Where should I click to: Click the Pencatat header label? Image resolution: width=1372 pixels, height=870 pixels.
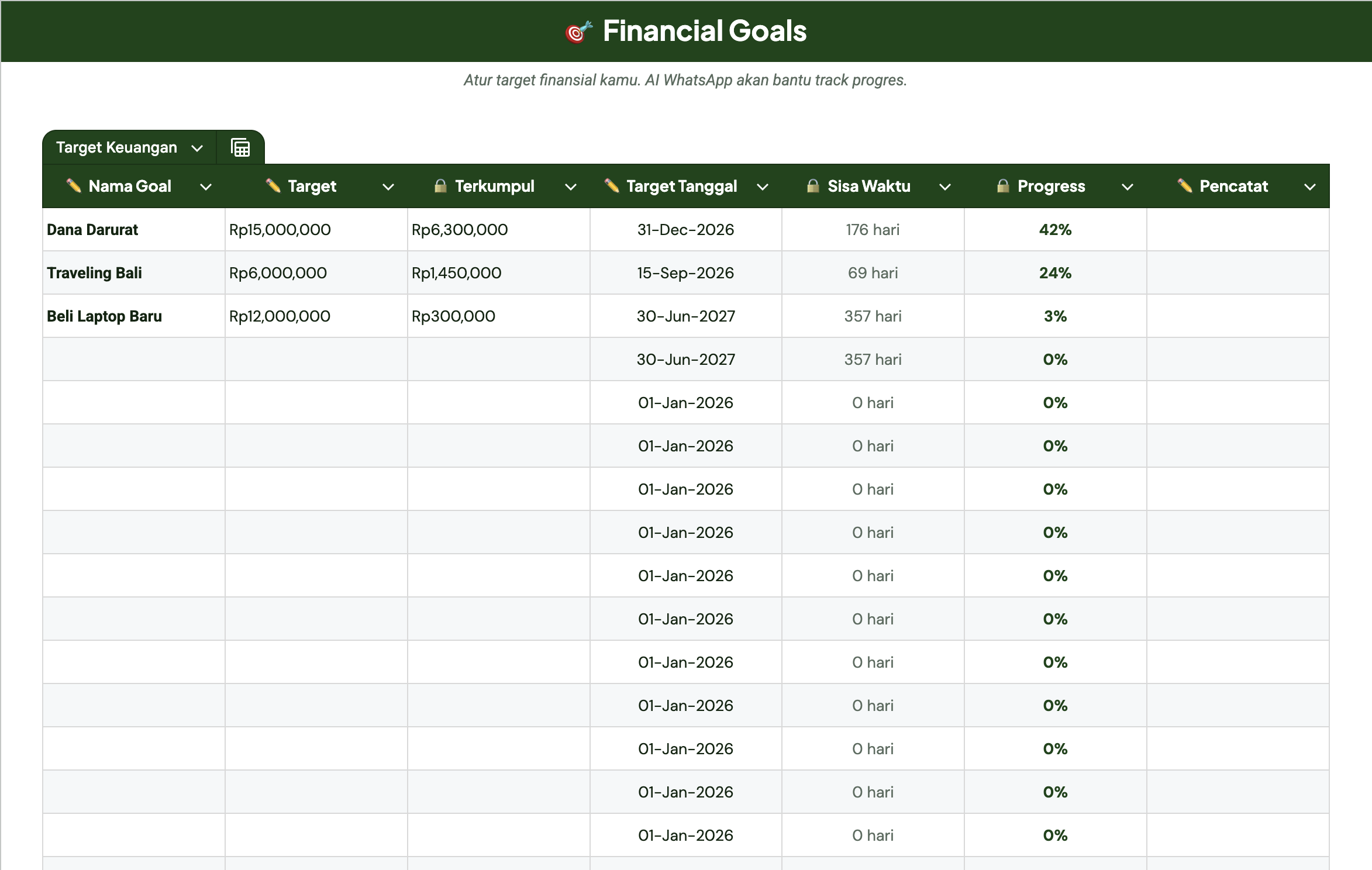click(x=1234, y=186)
